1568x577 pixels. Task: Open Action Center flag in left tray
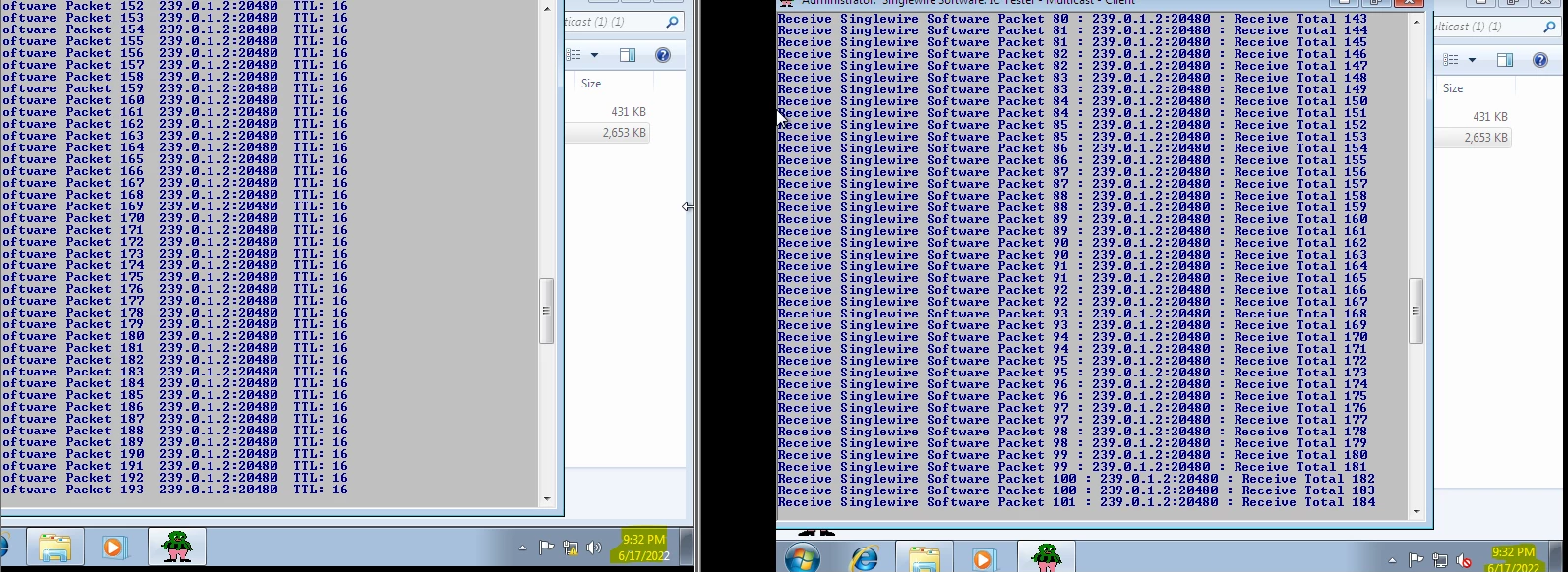[547, 548]
